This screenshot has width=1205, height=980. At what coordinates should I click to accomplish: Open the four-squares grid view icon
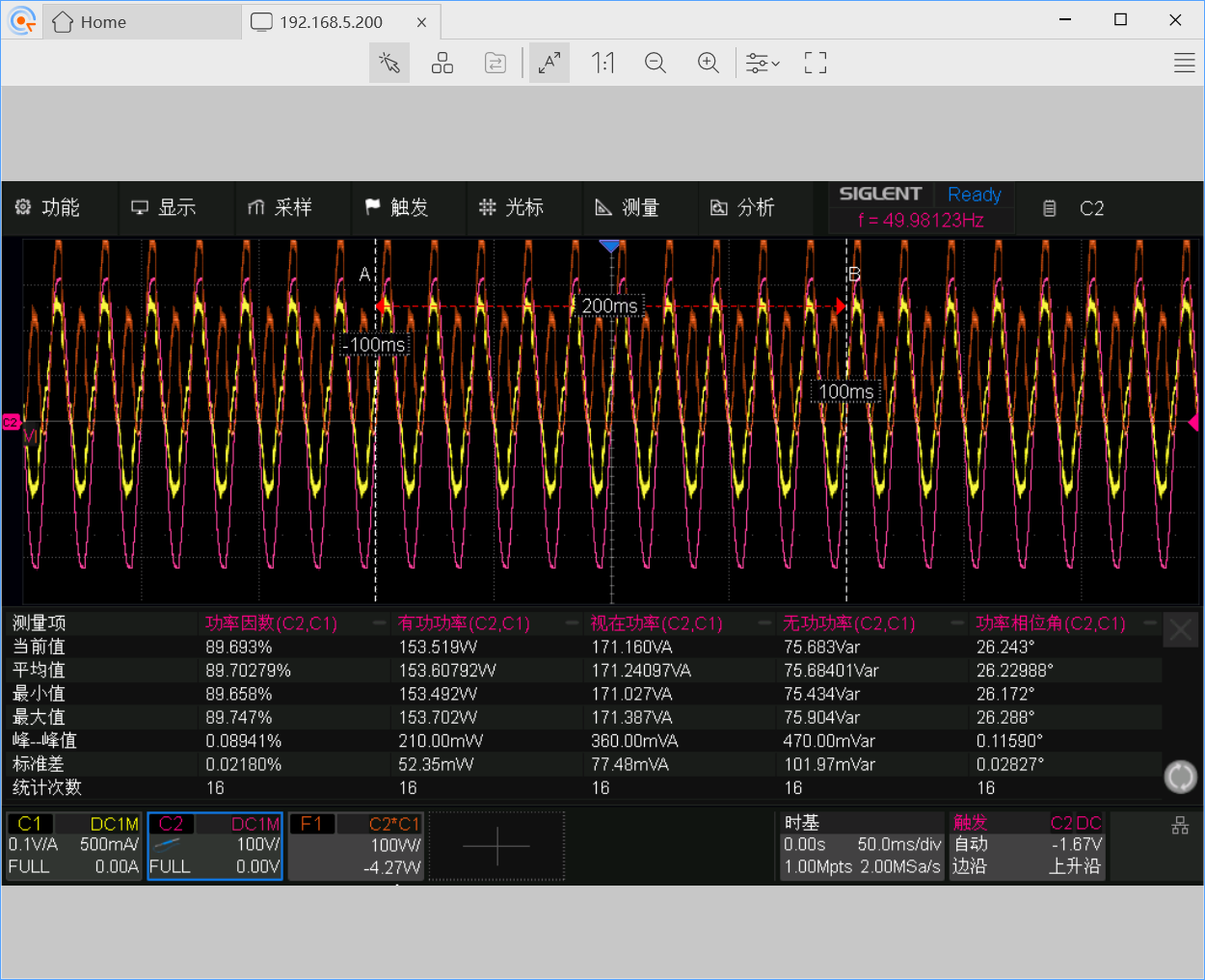point(442,64)
